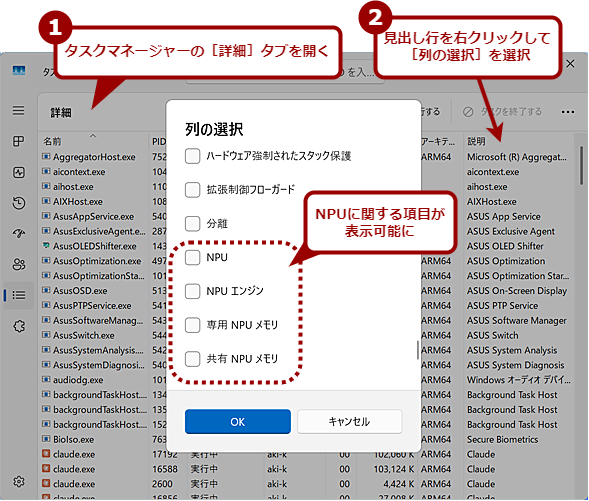This screenshot has width=589, height=501.
Task: Open the Users icon in sidebar
Action: pos(19,264)
